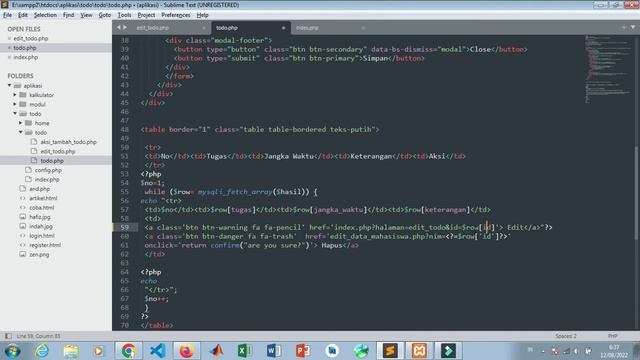Image resolution: width=640 pixels, height=360 pixels.
Task: Click 'Line 59, Column 85' status text
Action: 38,336
